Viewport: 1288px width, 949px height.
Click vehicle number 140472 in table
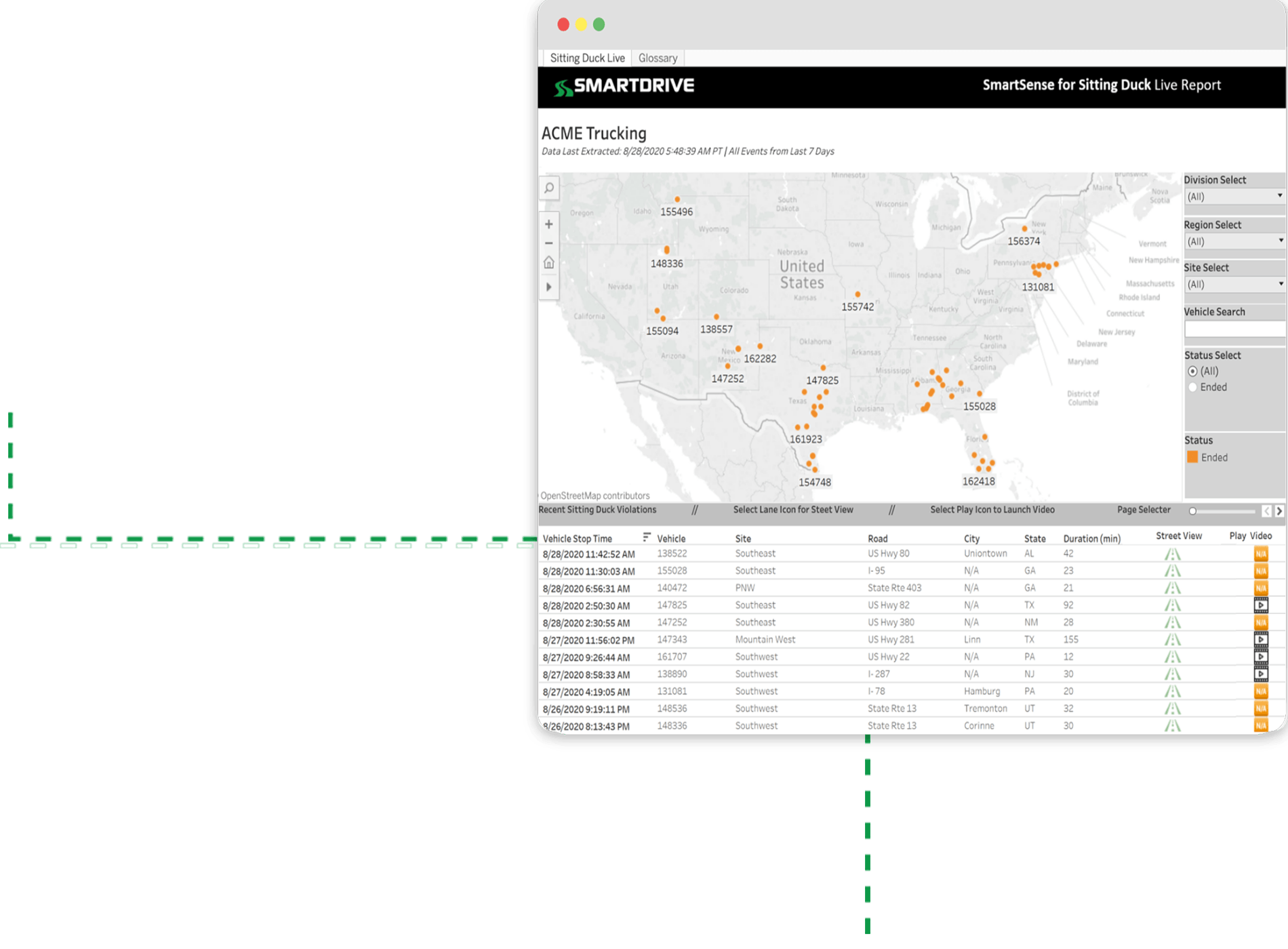click(672, 588)
